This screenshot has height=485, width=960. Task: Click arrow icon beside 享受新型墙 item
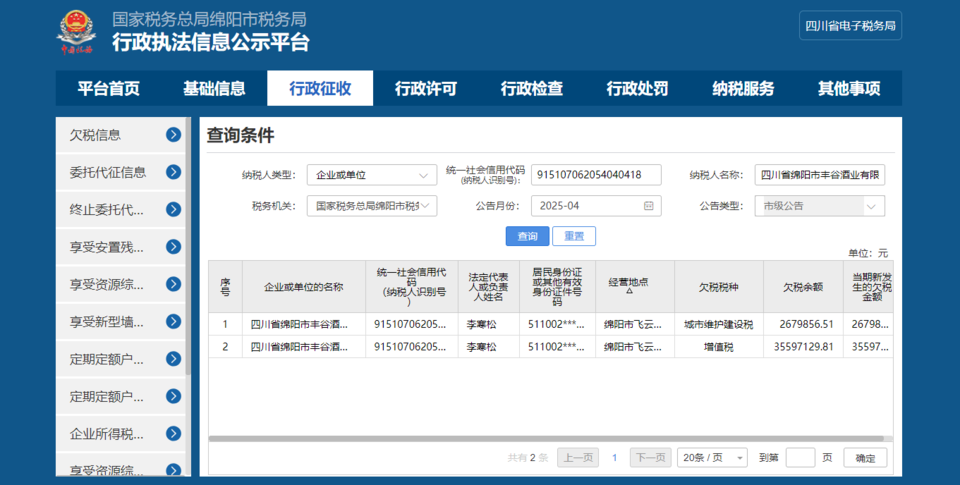[x=174, y=321]
